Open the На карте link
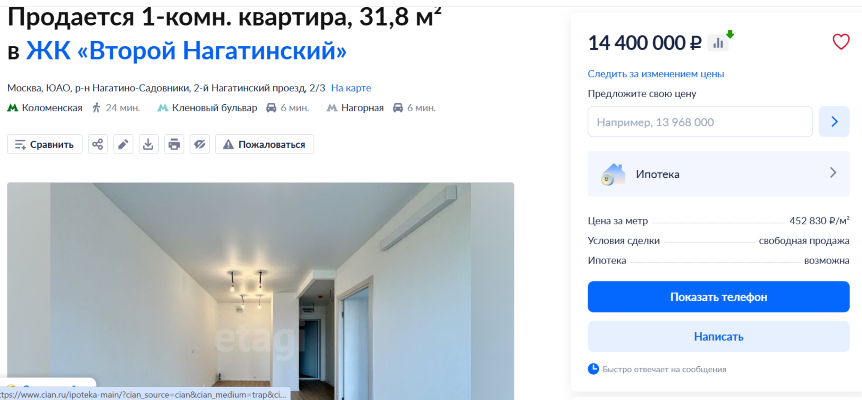 [351, 88]
